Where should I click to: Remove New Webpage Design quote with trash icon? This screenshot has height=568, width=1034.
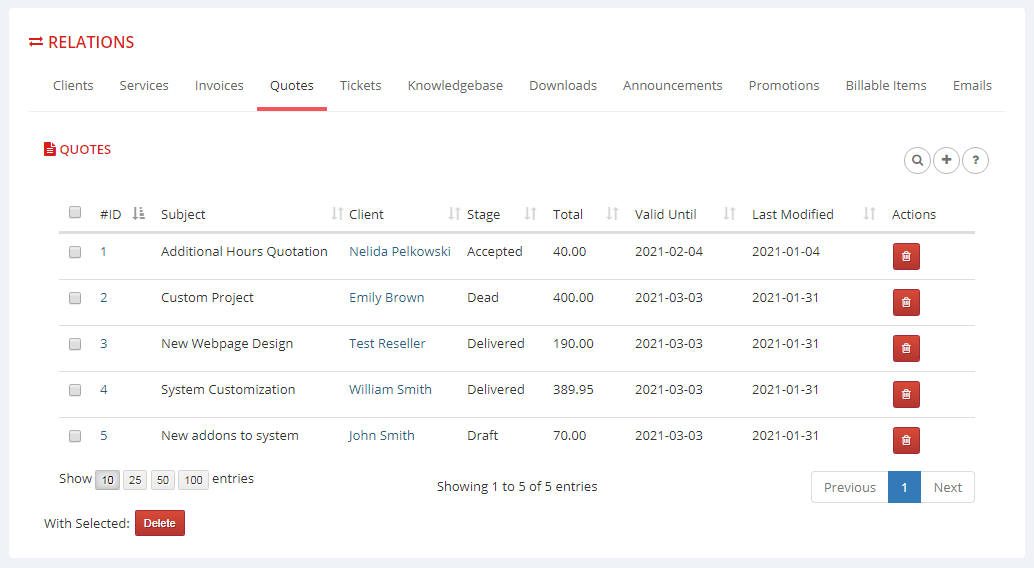[x=906, y=348]
